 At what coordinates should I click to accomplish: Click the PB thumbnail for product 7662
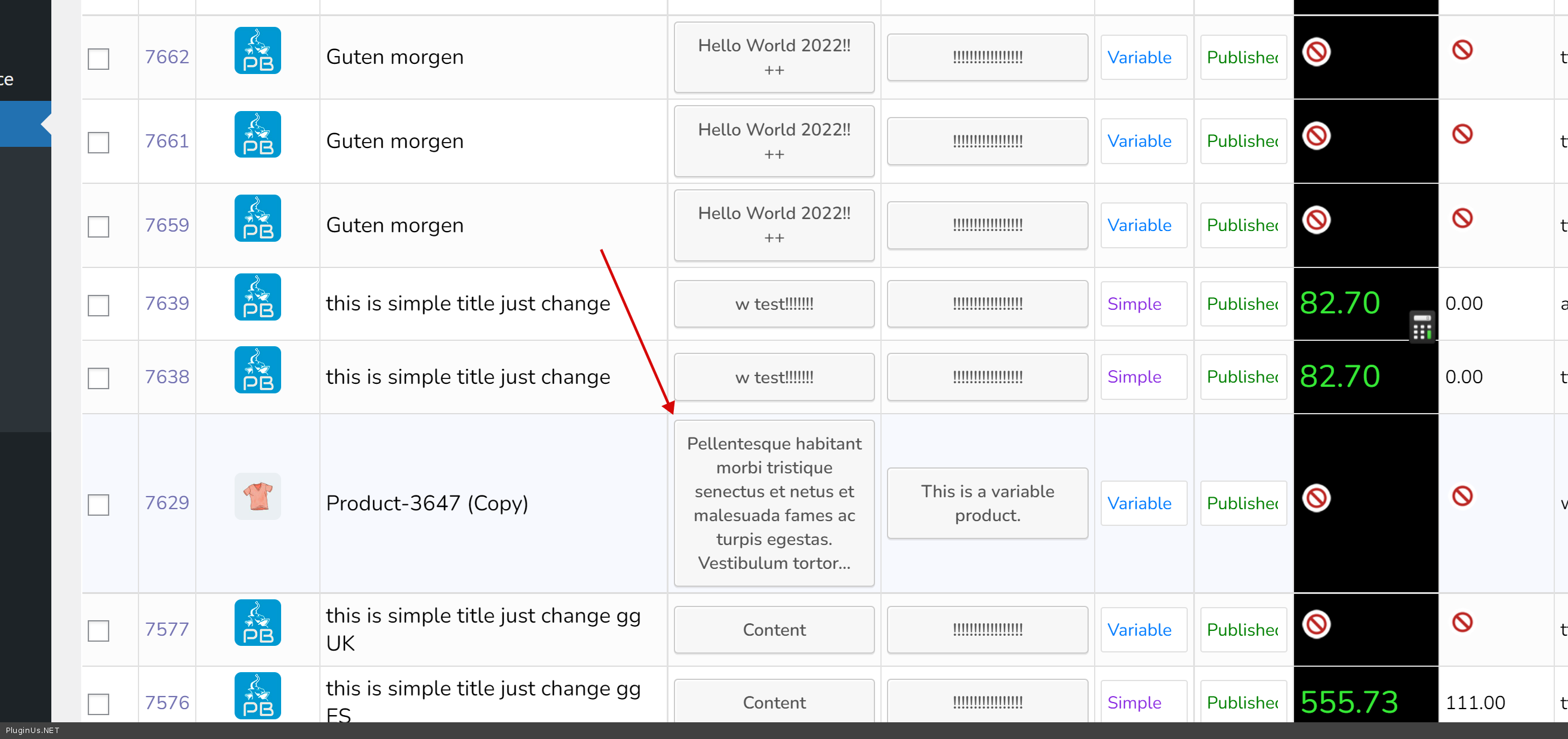pos(257,51)
